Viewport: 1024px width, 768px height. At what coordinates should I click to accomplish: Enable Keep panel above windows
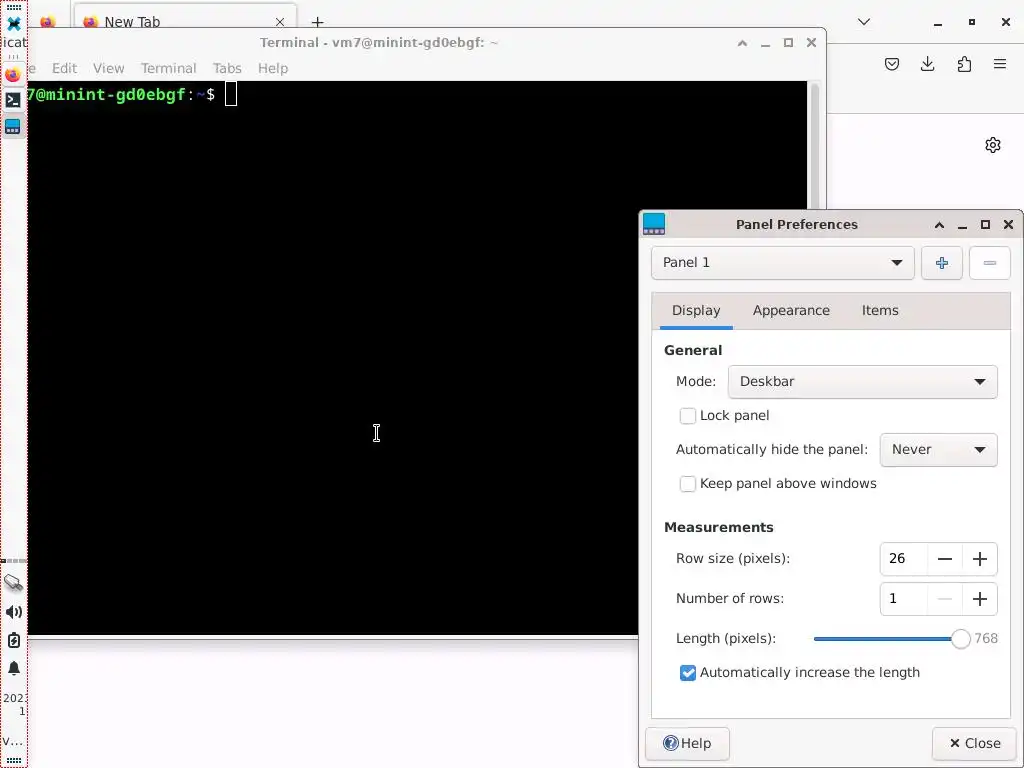pyautogui.click(x=688, y=484)
